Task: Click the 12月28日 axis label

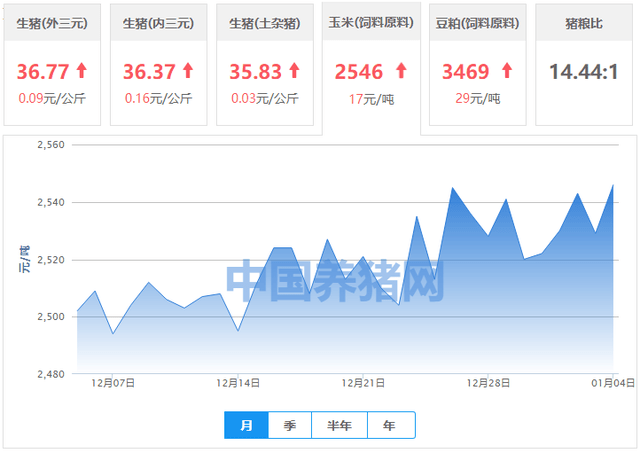Action: pos(488,383)
